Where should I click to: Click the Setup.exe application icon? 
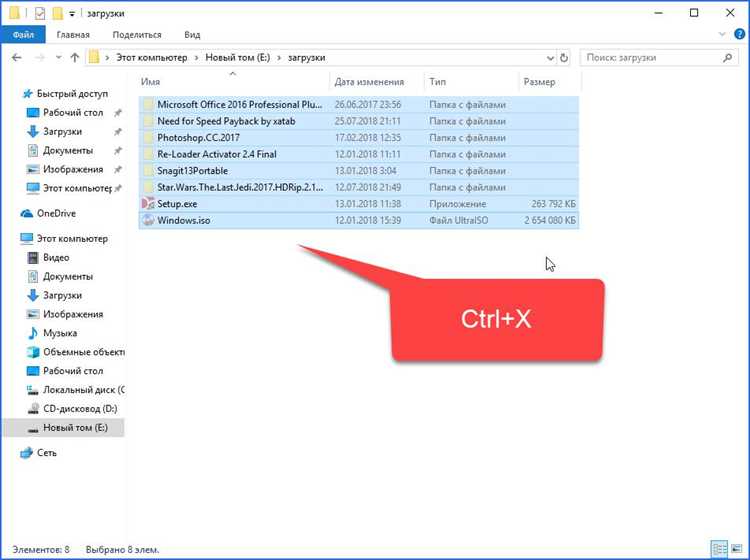tap(148, 204)
